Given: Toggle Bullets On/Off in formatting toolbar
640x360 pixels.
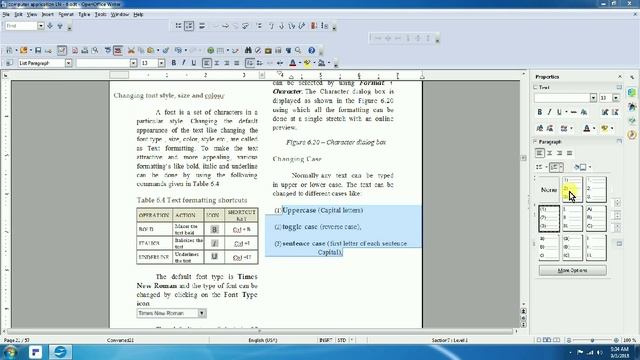Looking at the screenshot, I should pyautogui.click(x=260, y=63).
